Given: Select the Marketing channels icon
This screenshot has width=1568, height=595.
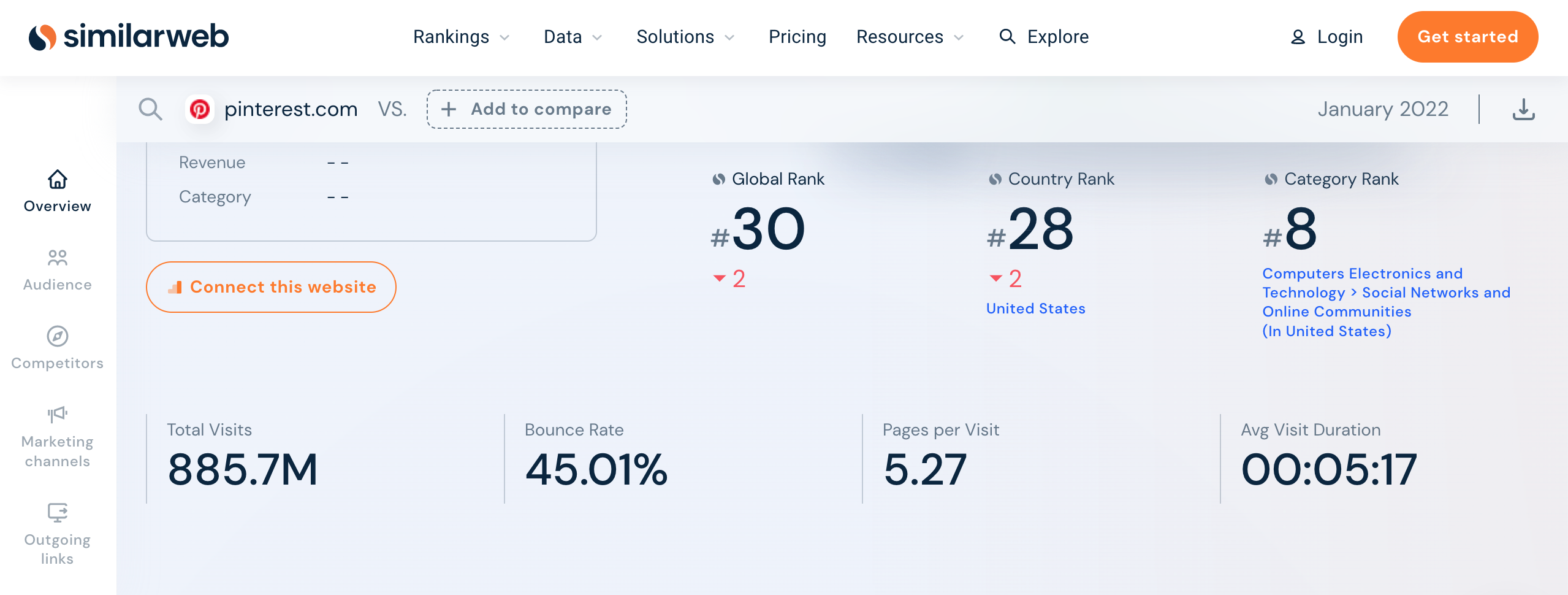Looking at the screenshot, I should coord(56,414).
